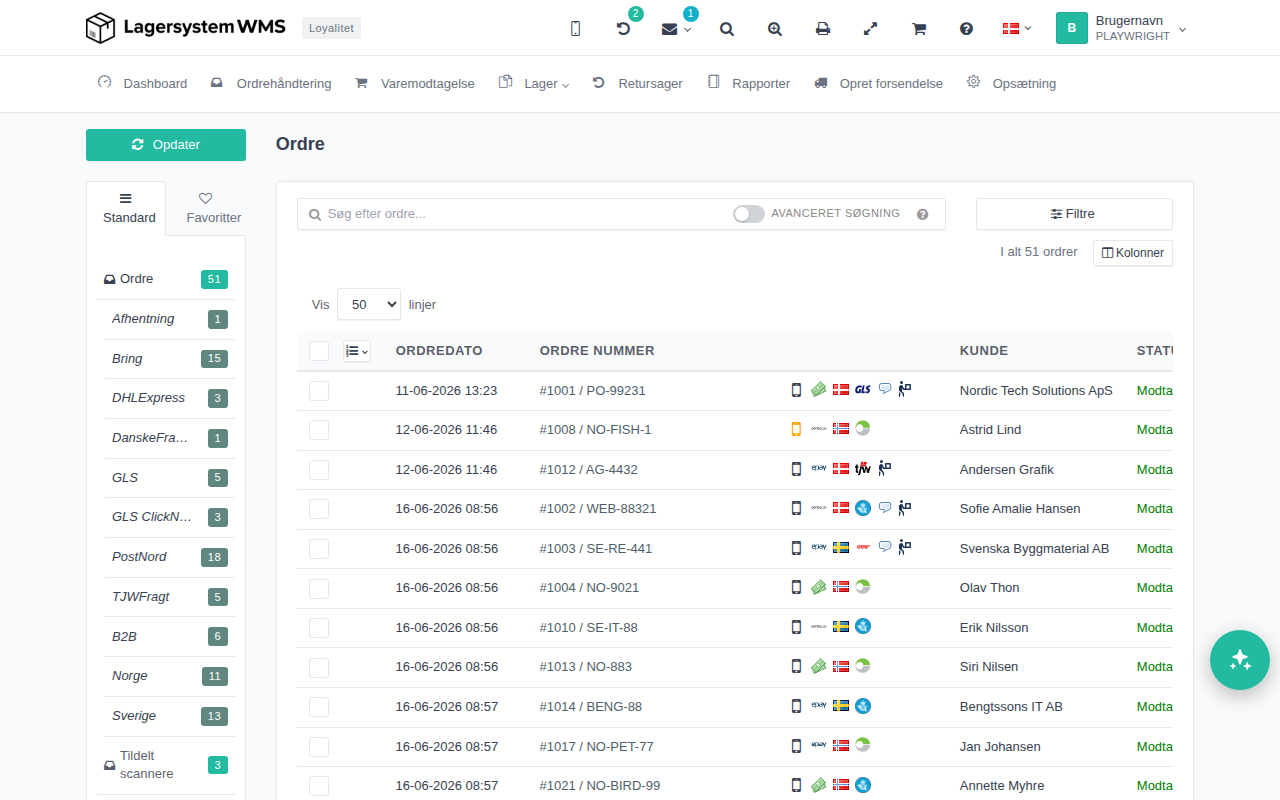This screenshot has height=800, width=1280.
Task: Open the Filtre button
Action: [1074, 214]
